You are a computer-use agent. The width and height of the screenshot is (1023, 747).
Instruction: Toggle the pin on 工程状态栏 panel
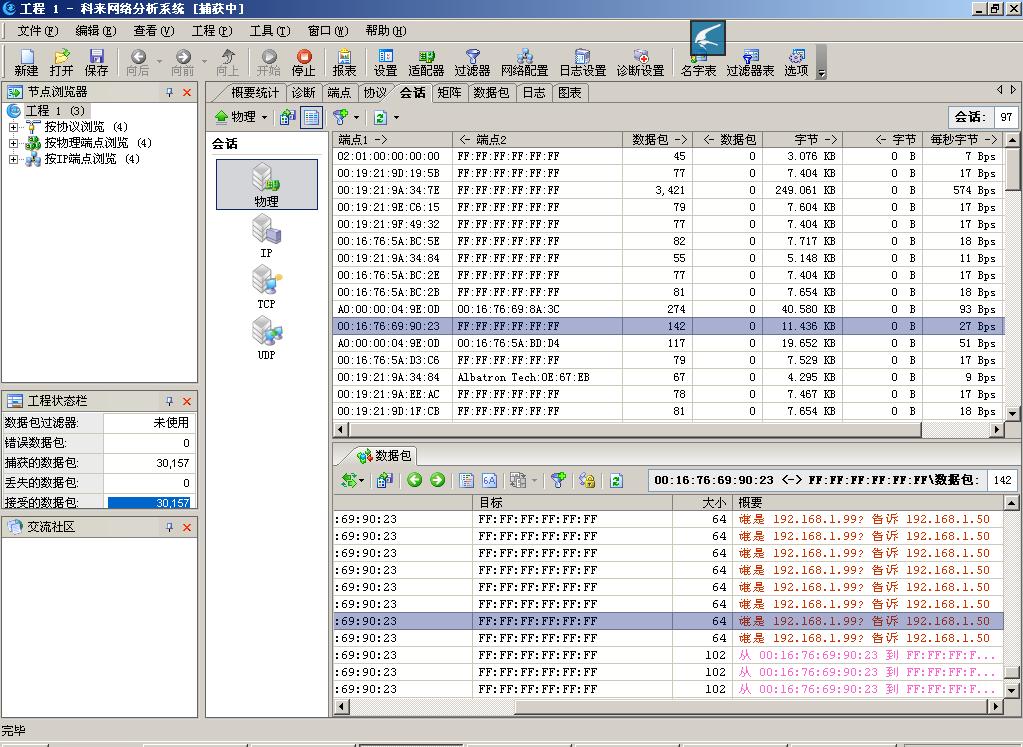[169, 401]
